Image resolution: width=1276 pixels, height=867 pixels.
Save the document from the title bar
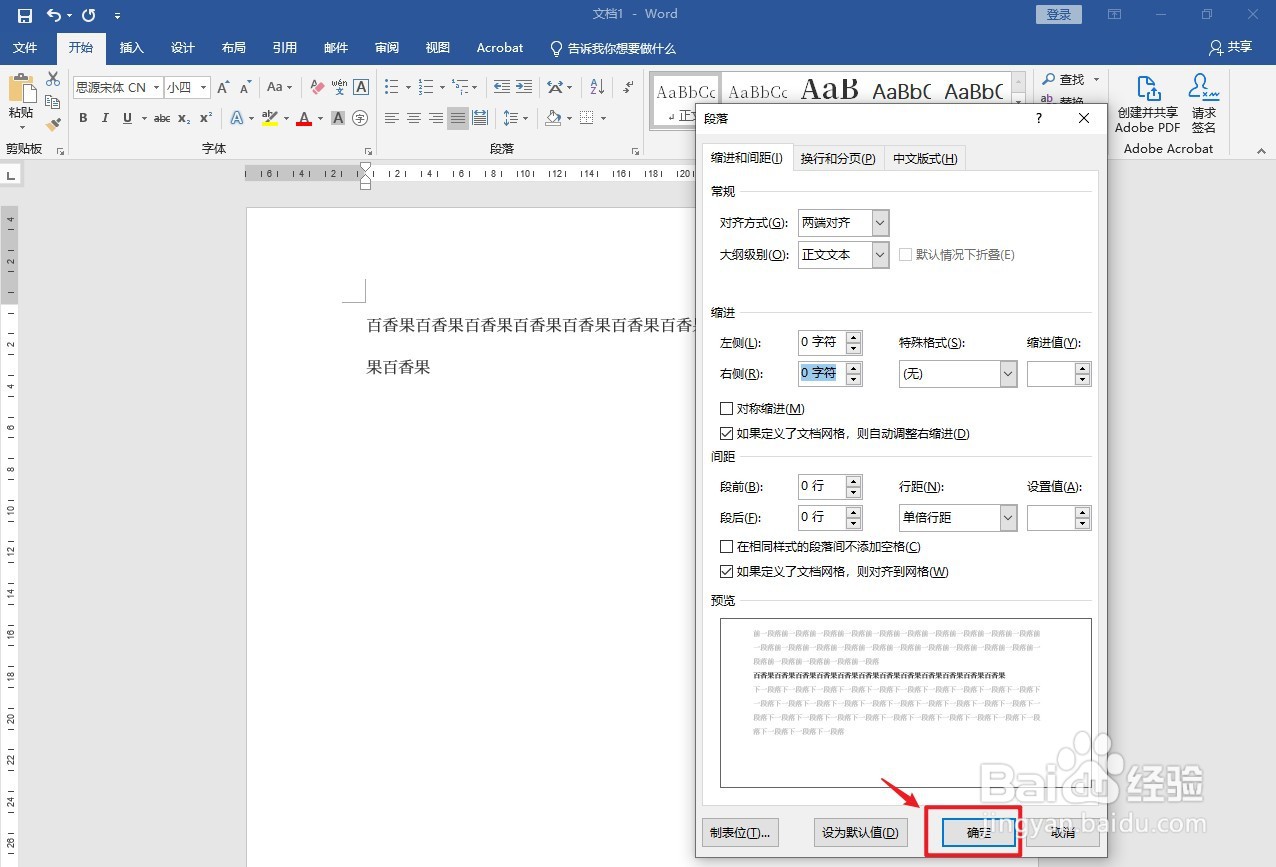tap(24, 15)
